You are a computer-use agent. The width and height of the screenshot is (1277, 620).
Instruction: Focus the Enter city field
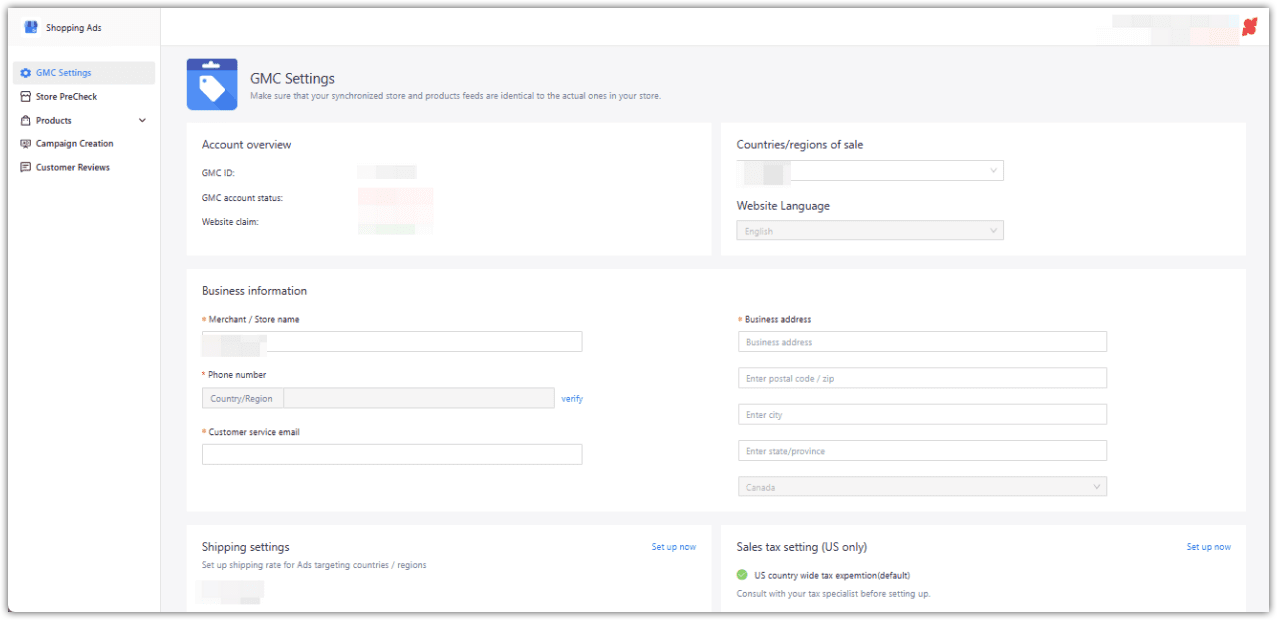pyautogui.click(x=922, y=414)
